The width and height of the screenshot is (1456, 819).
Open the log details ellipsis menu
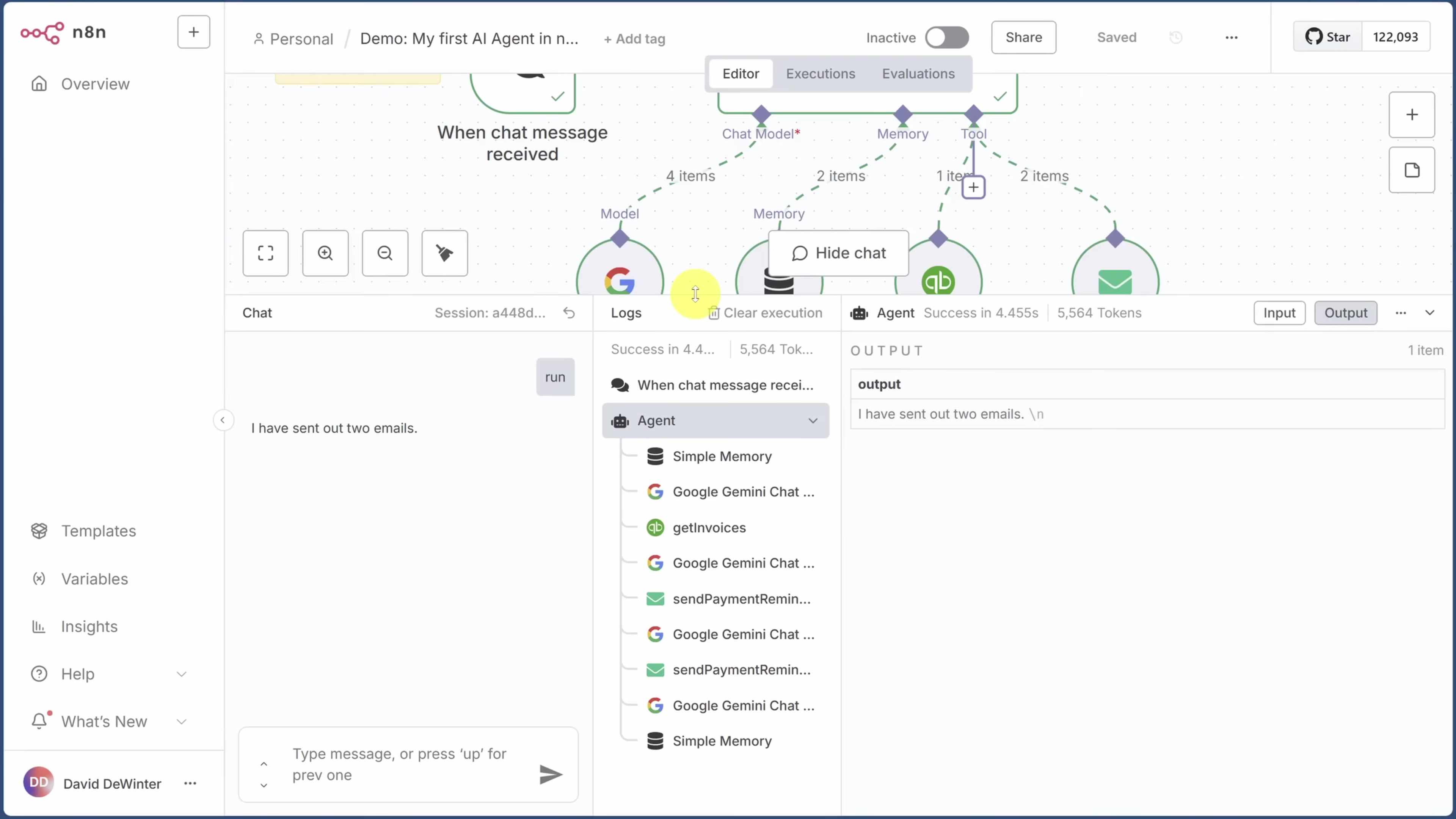tap(1401, 312)
